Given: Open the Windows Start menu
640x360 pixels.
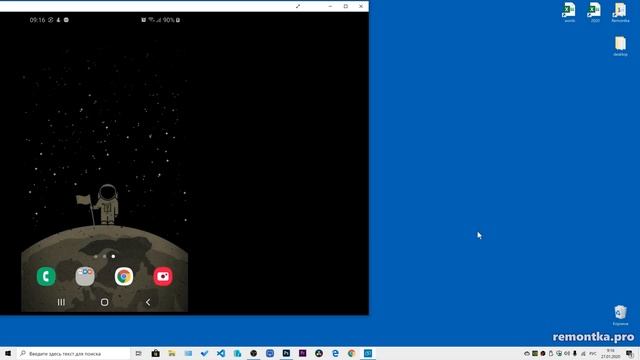Looking at the screenshot, I should (x=8, y=353).
